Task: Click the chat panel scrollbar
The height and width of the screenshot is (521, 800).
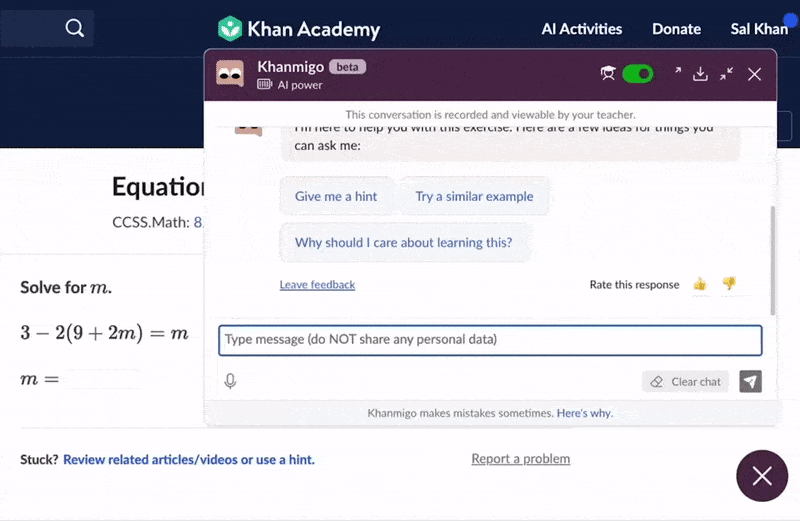Action: [772, 261]
